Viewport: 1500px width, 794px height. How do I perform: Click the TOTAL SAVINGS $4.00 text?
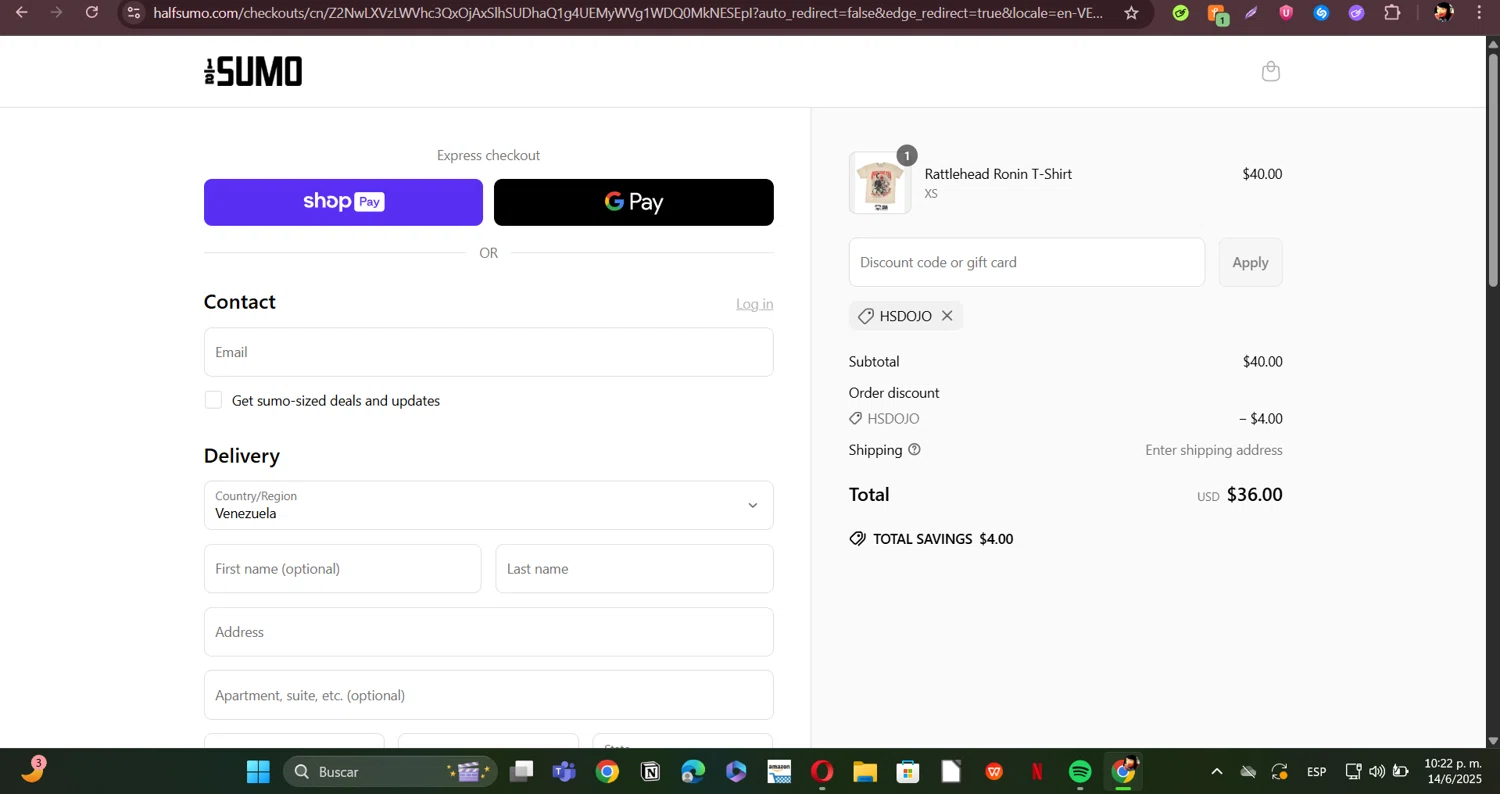pos(943,539)
